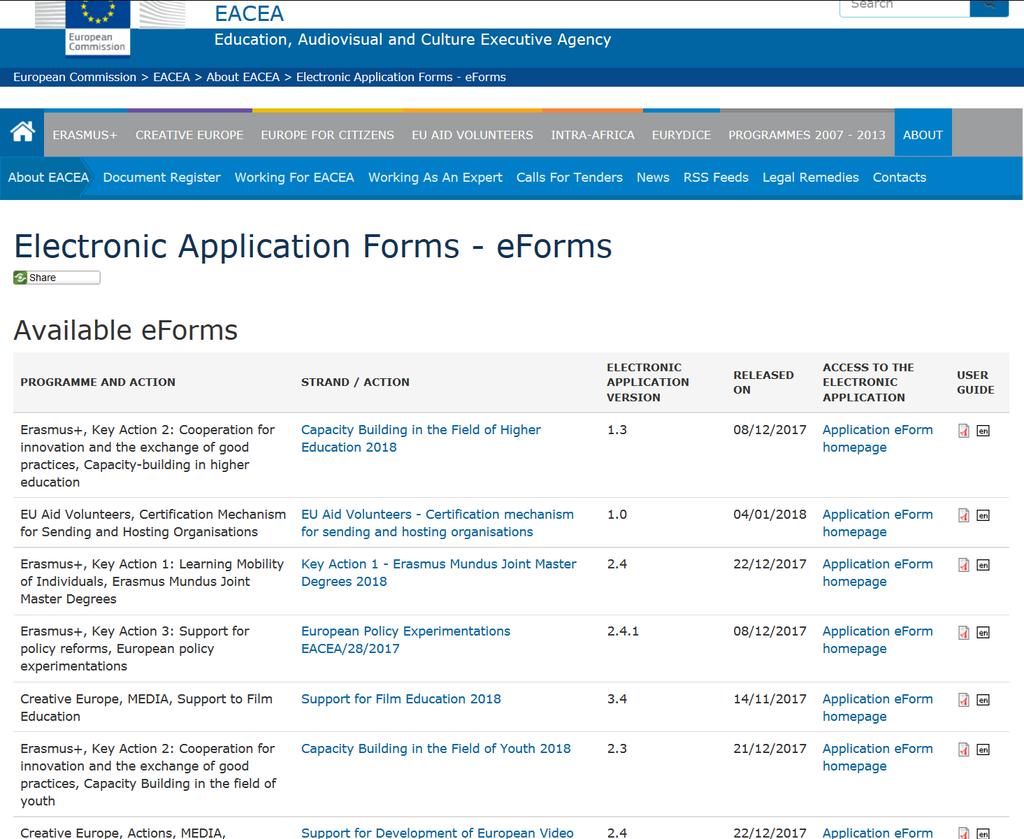Select the 04/01/2018 release date cell
This screenshot has width=1024, height=839.
(770, 514)
